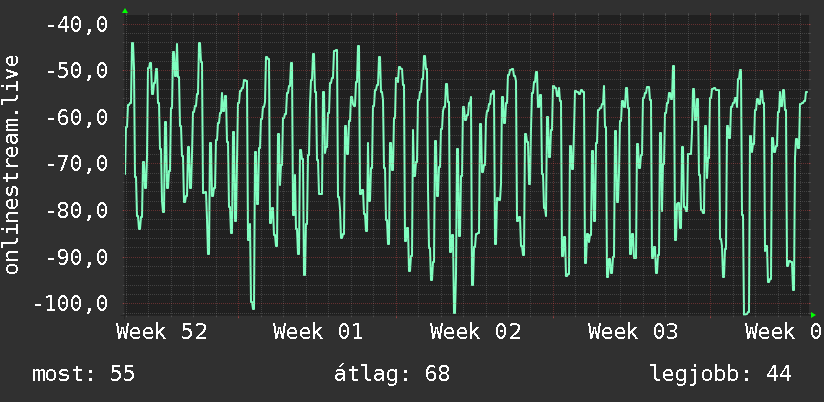Screen dimensions: 824x402
Task: Click the 'legjobb: 44' best value
Action: tap(720, 374)
